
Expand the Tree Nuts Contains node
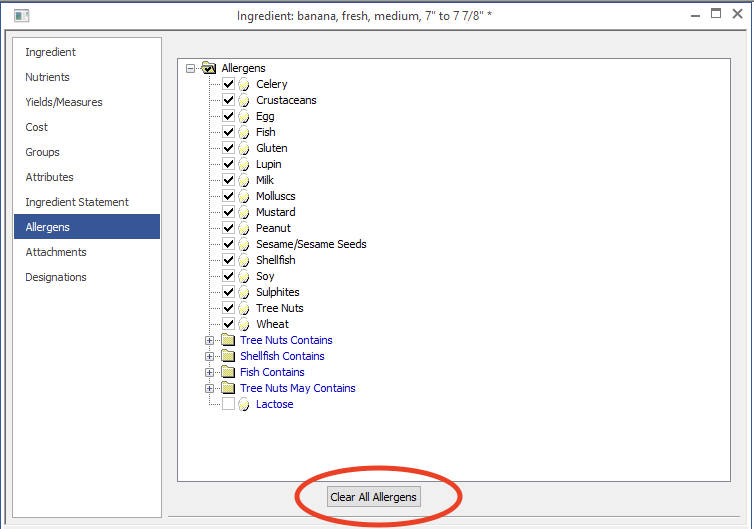coord(209,340)
